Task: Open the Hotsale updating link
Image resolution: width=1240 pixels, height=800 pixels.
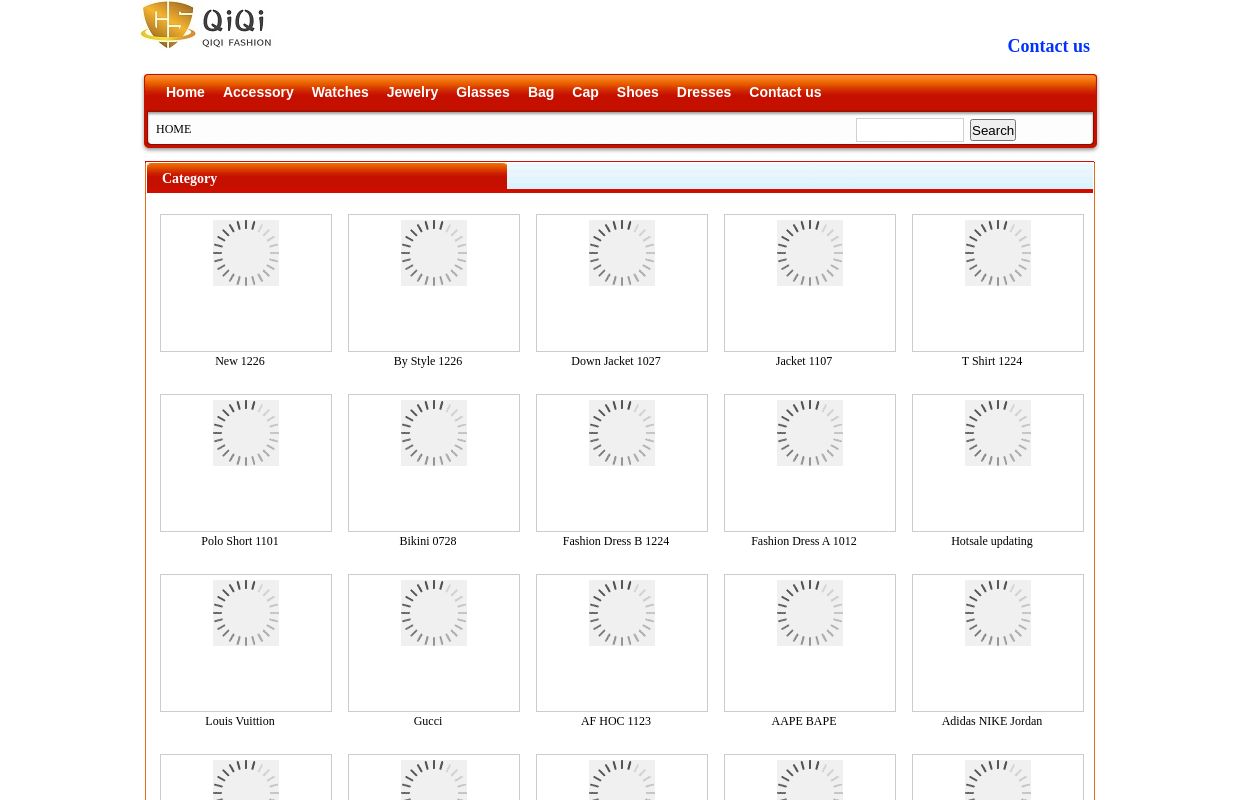Action: pyautogui.click(x=992, y=541)
